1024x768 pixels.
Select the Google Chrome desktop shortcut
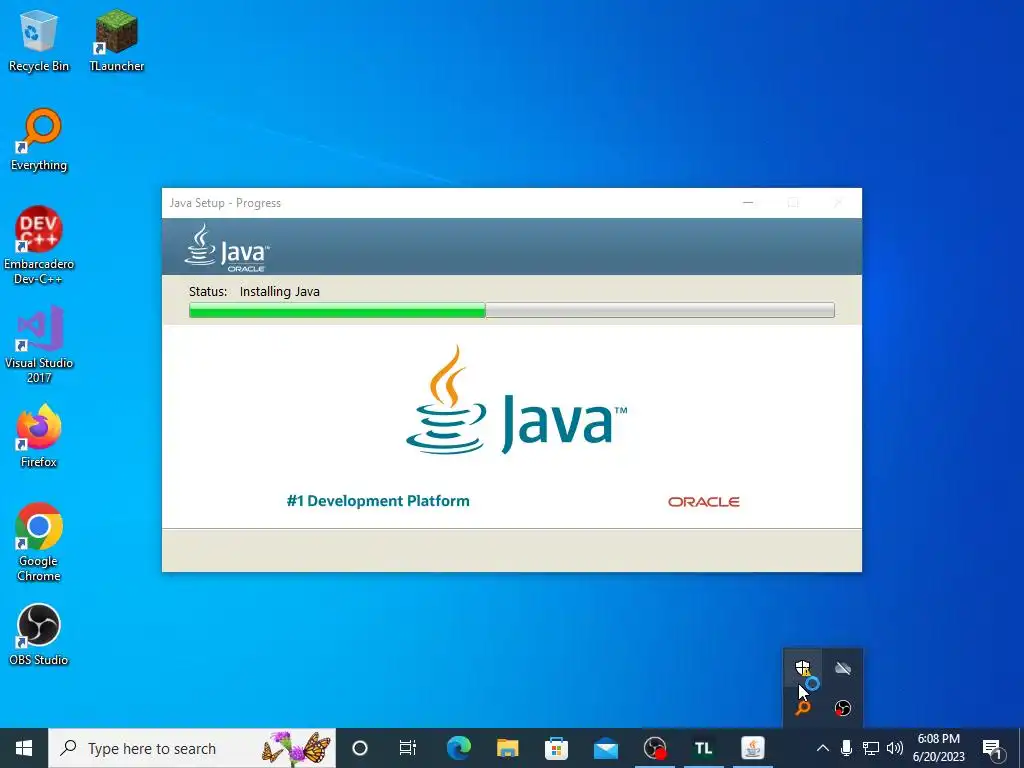click(39, 542)
